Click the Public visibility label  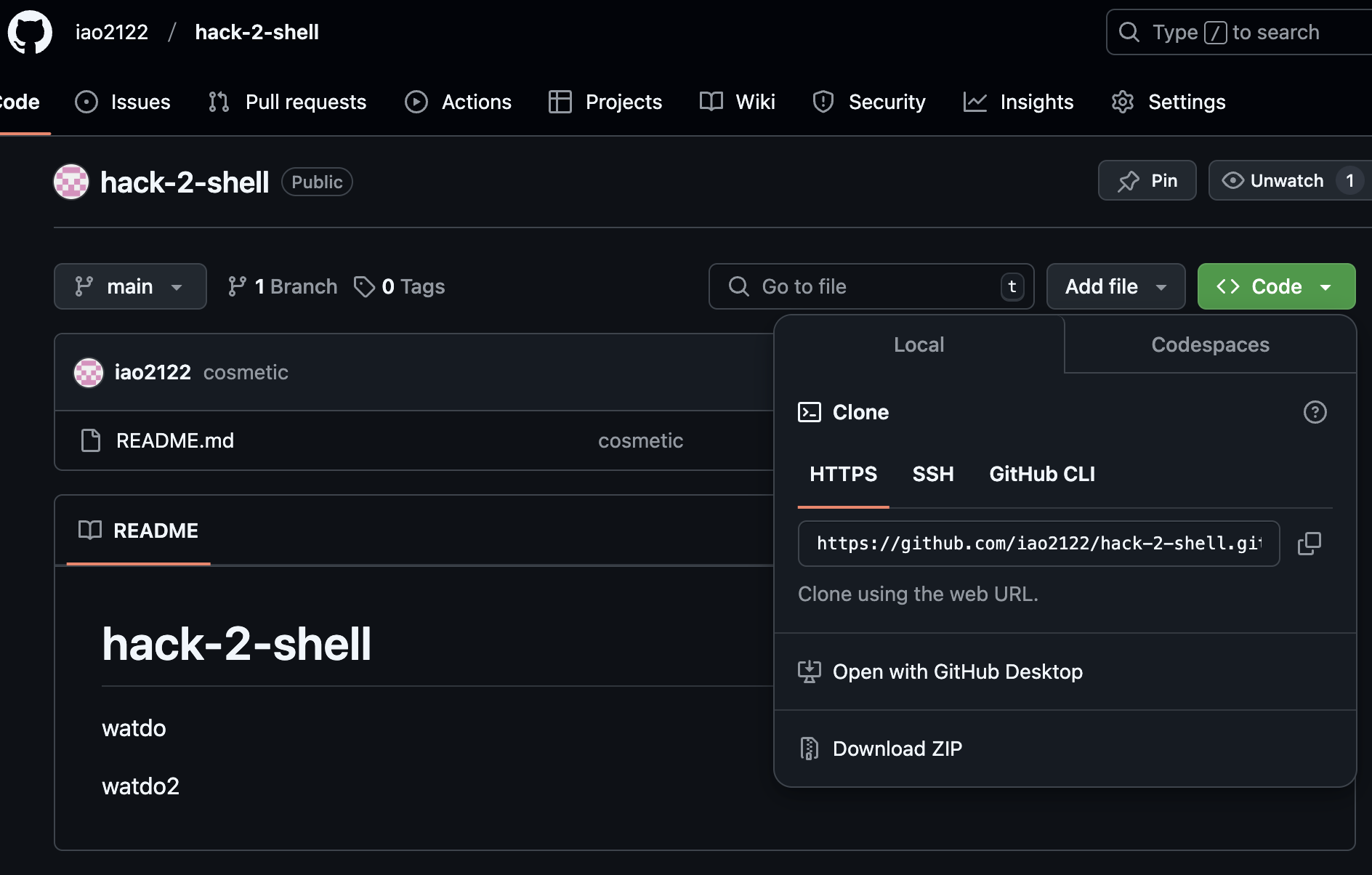pos(317,182)
